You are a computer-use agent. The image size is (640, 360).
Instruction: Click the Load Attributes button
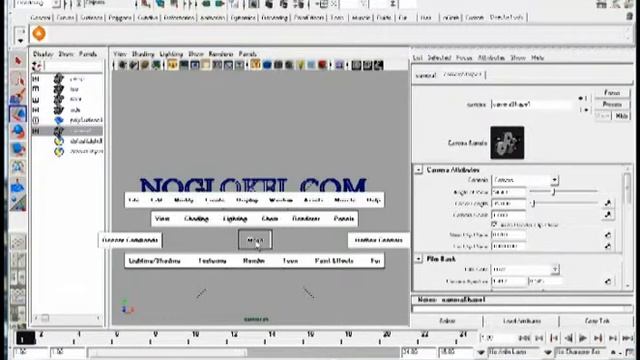[522, 321]
